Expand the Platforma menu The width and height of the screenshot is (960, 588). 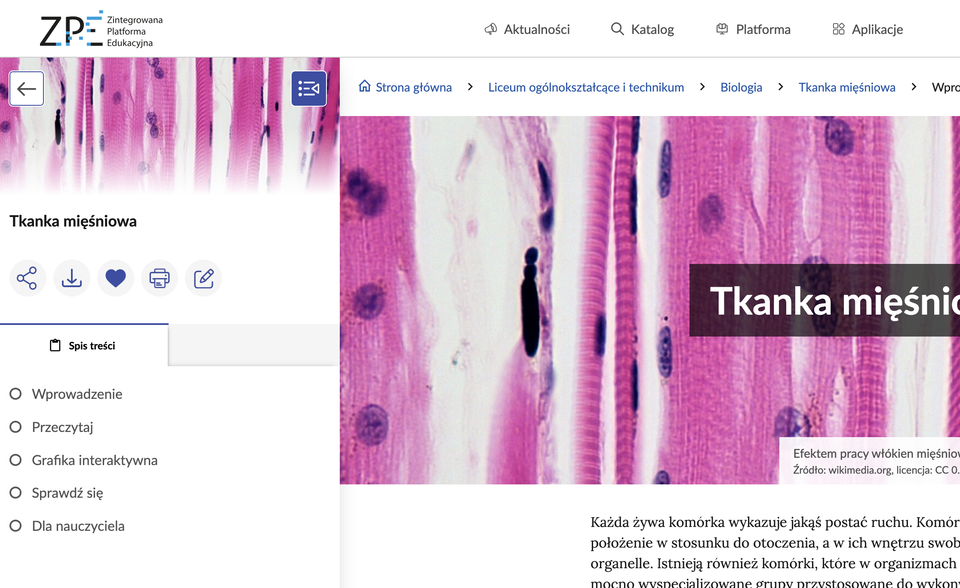pyautogui.click(x=753, y=29)
